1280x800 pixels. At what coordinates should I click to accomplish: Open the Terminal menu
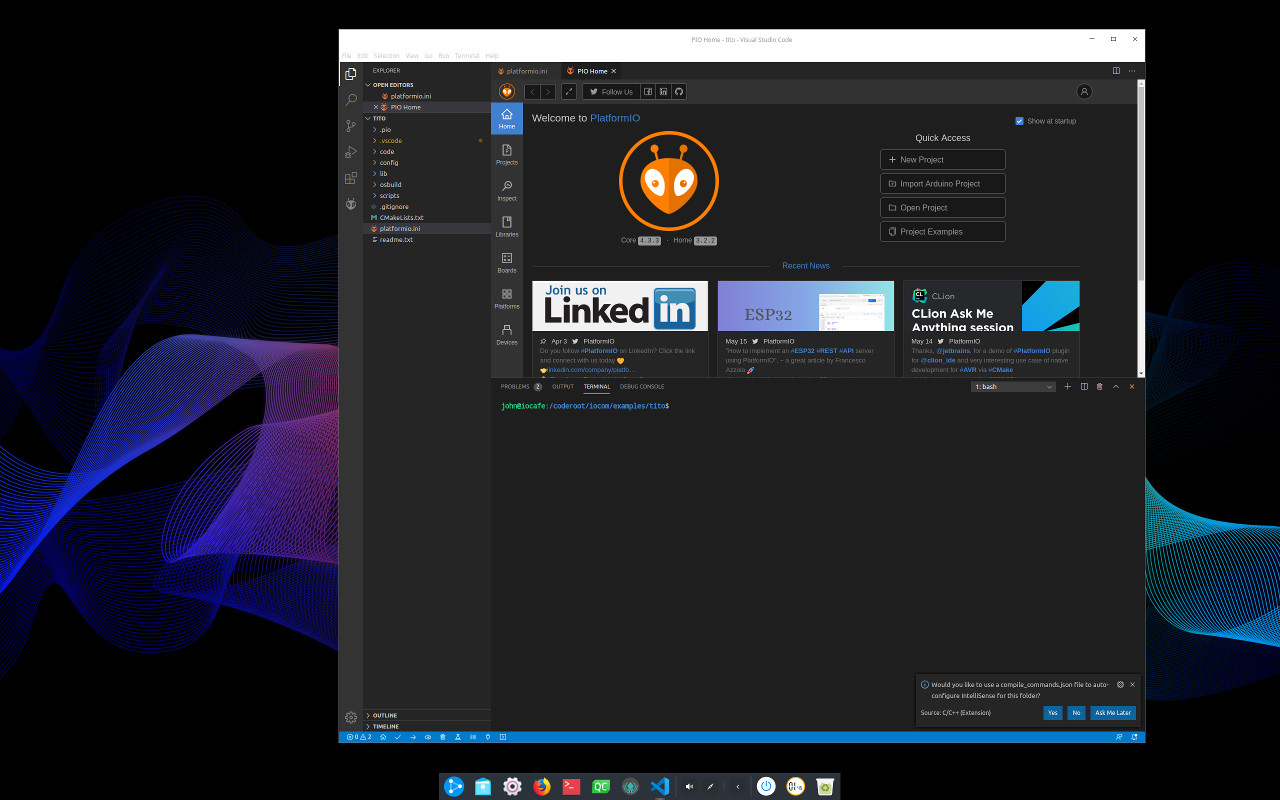[467, 55]
